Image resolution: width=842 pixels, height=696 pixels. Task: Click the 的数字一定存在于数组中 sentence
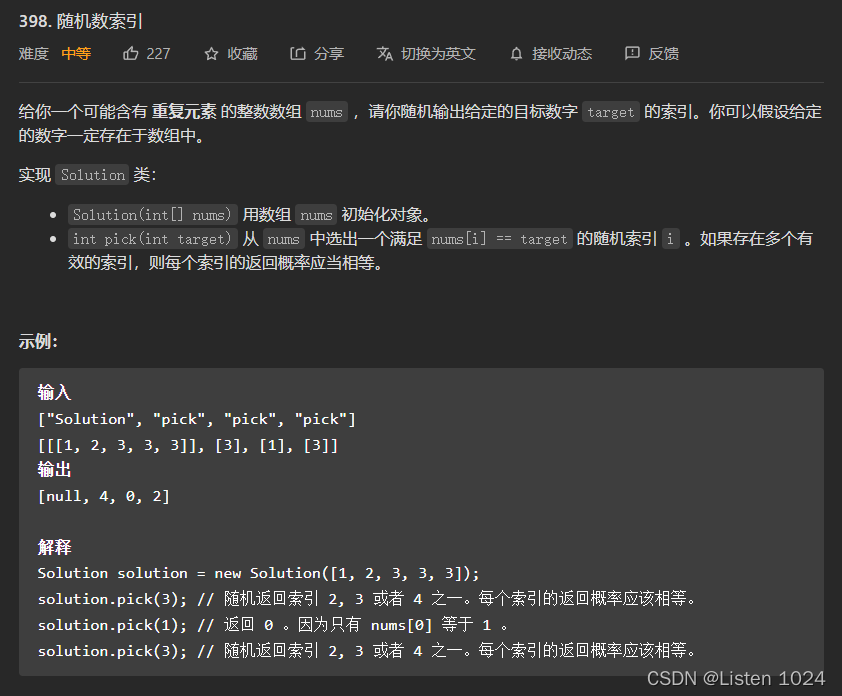pos(111,135)
